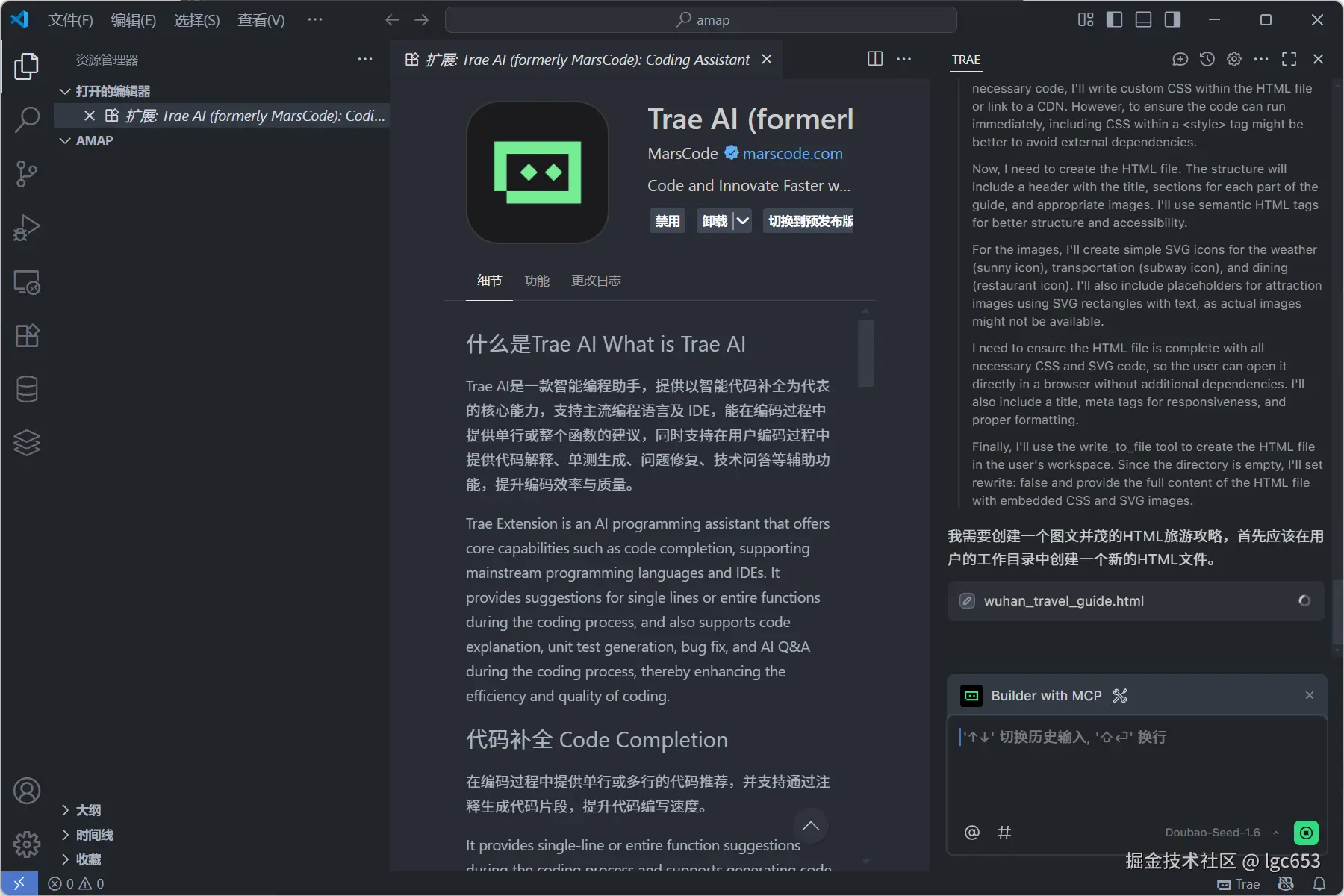This screenshot has height=896, width=1344.
Task: Open TRAE chat history
Action: [x=1207, y=59]
